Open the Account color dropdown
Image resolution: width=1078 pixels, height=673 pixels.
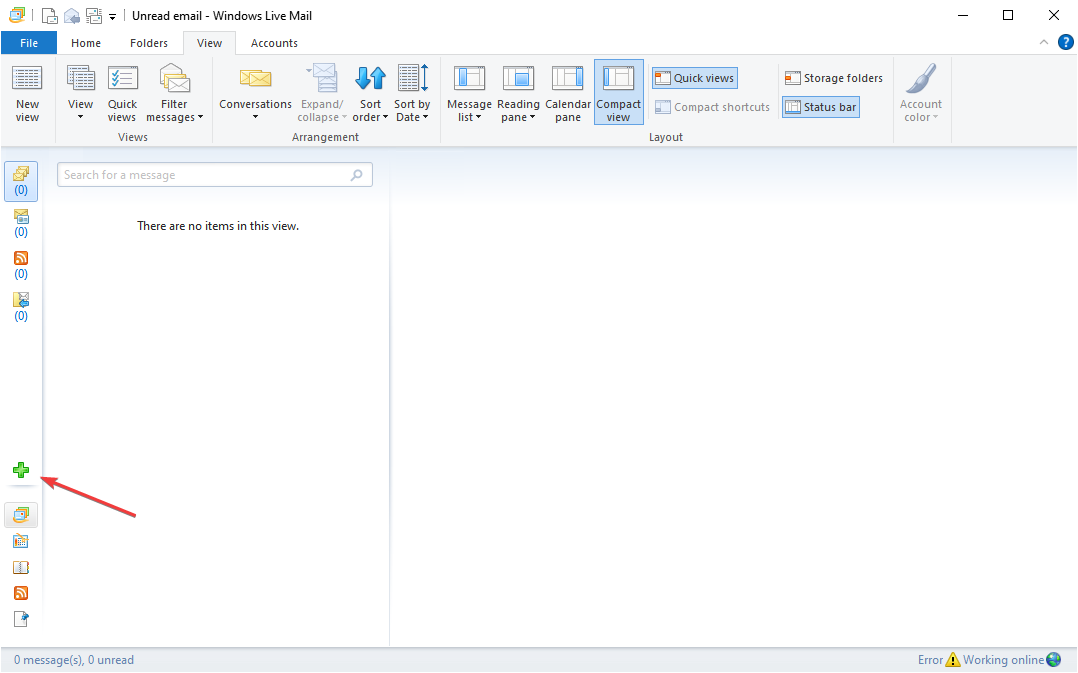coord(921,93)
